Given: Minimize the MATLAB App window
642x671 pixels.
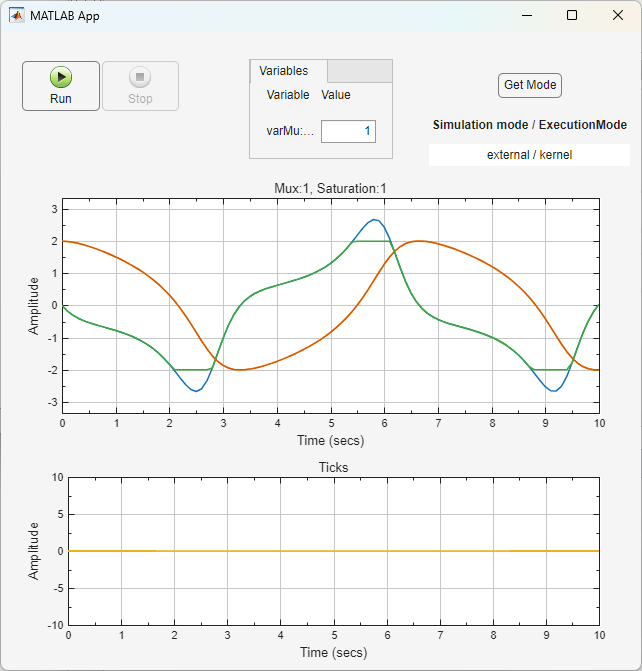Looking at the screenshot, I should point(524,15).
